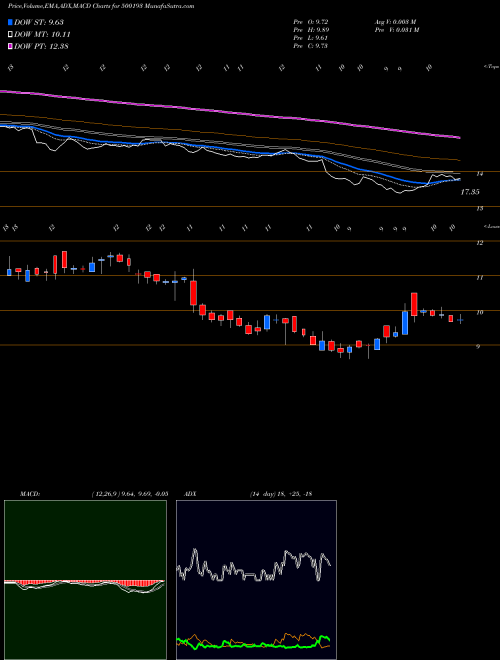
Task: Click the 'Pre H: 9.89' high value
Action: 311,30
